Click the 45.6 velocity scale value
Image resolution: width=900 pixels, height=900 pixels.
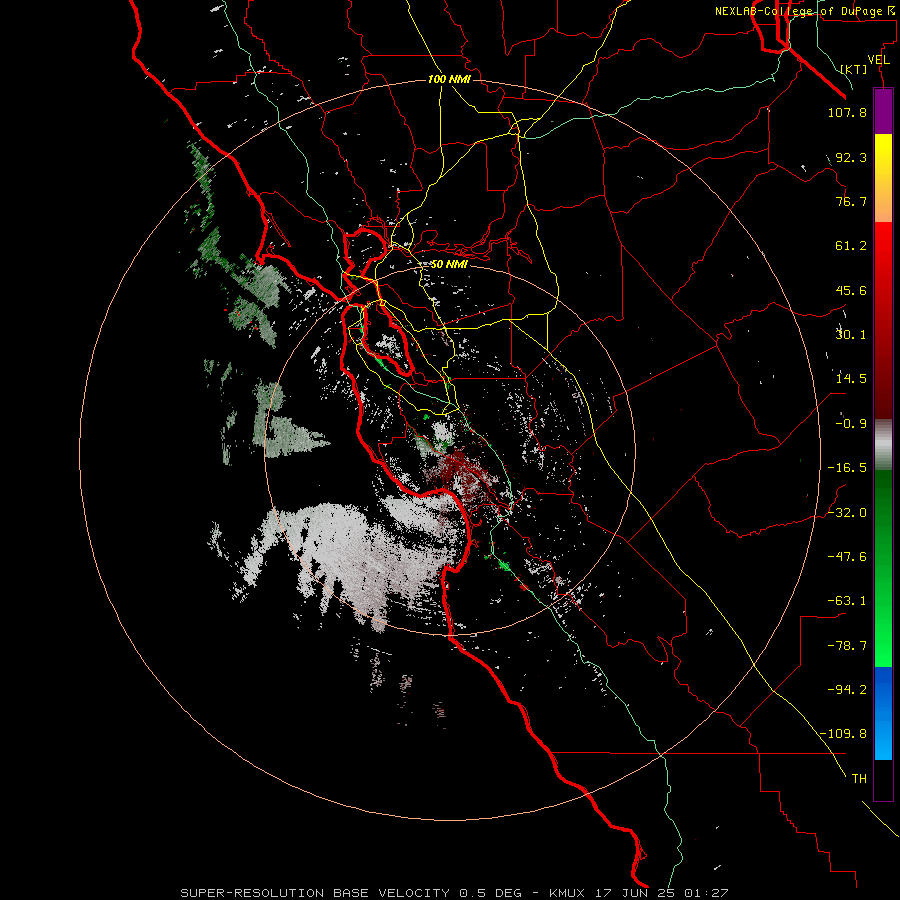click(851, 290)
